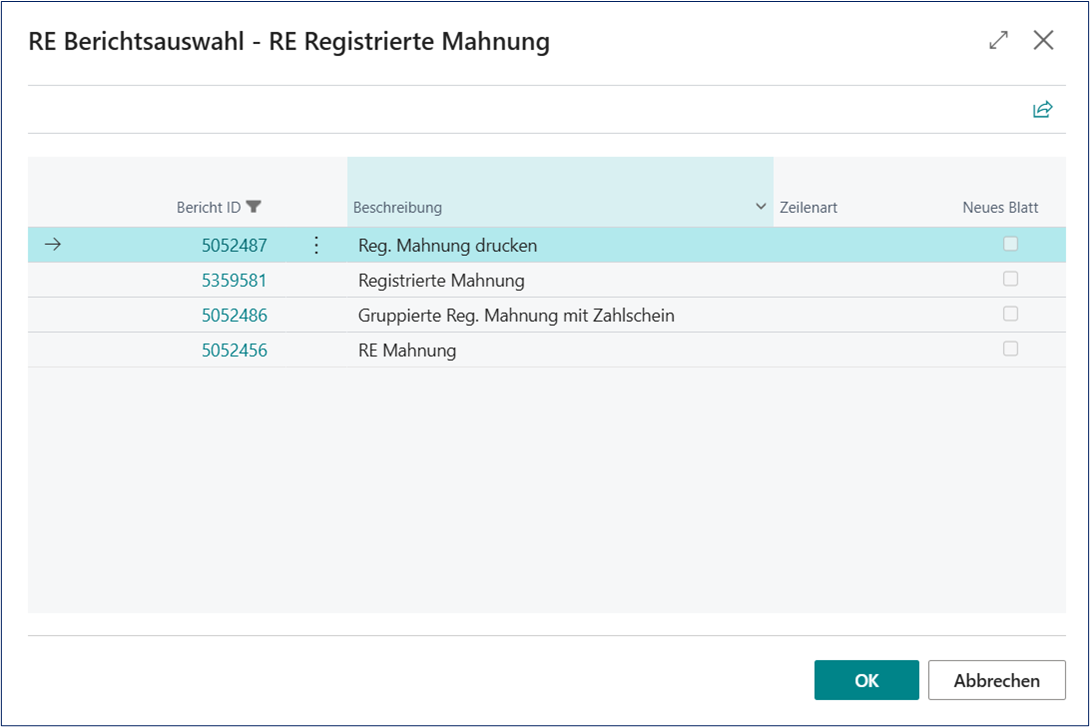Click the OK button

click(866, 679)
